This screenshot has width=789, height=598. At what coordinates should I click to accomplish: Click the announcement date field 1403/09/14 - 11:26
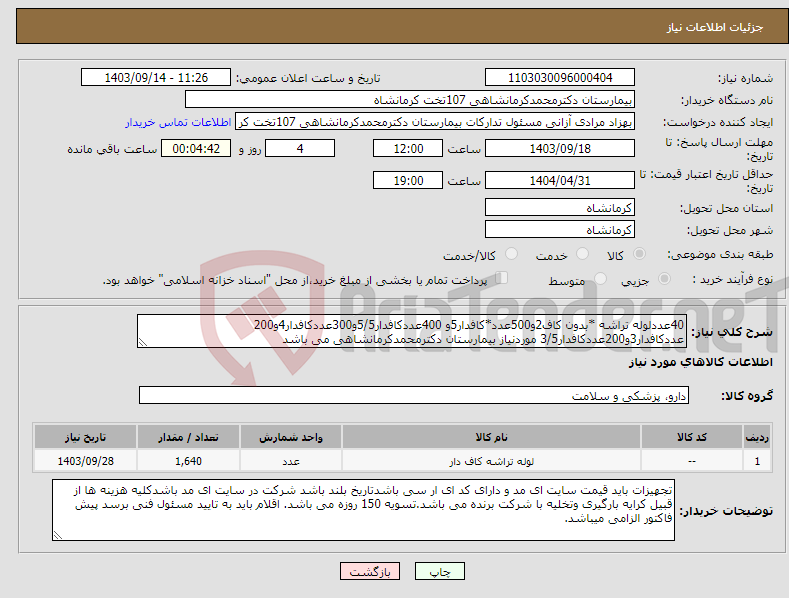(x=156, y=78)
